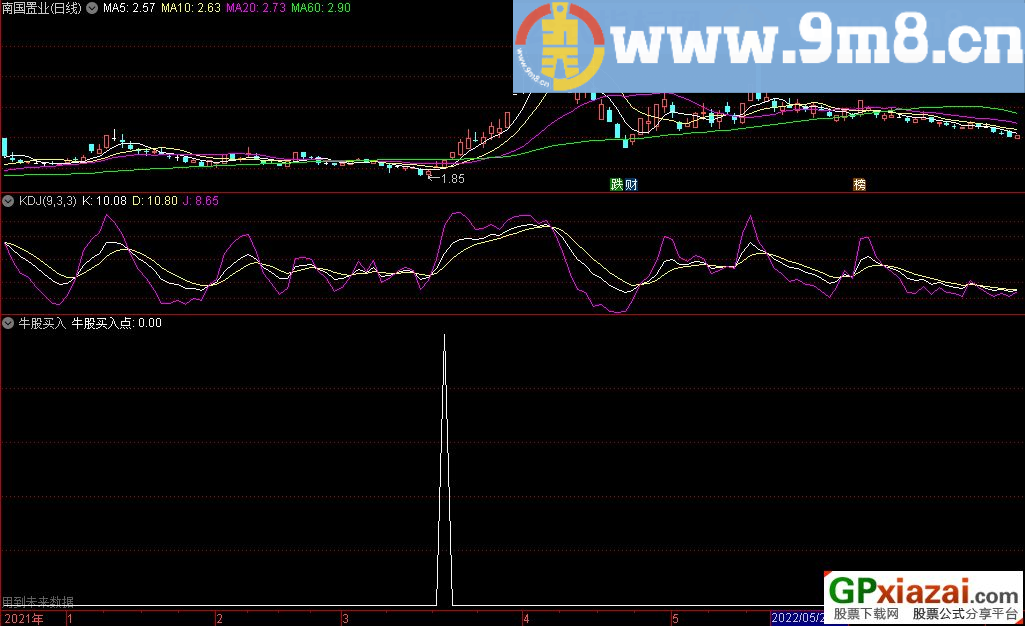
Task: Expand the main chart indicator dropdown arrow
Action: 92,8
